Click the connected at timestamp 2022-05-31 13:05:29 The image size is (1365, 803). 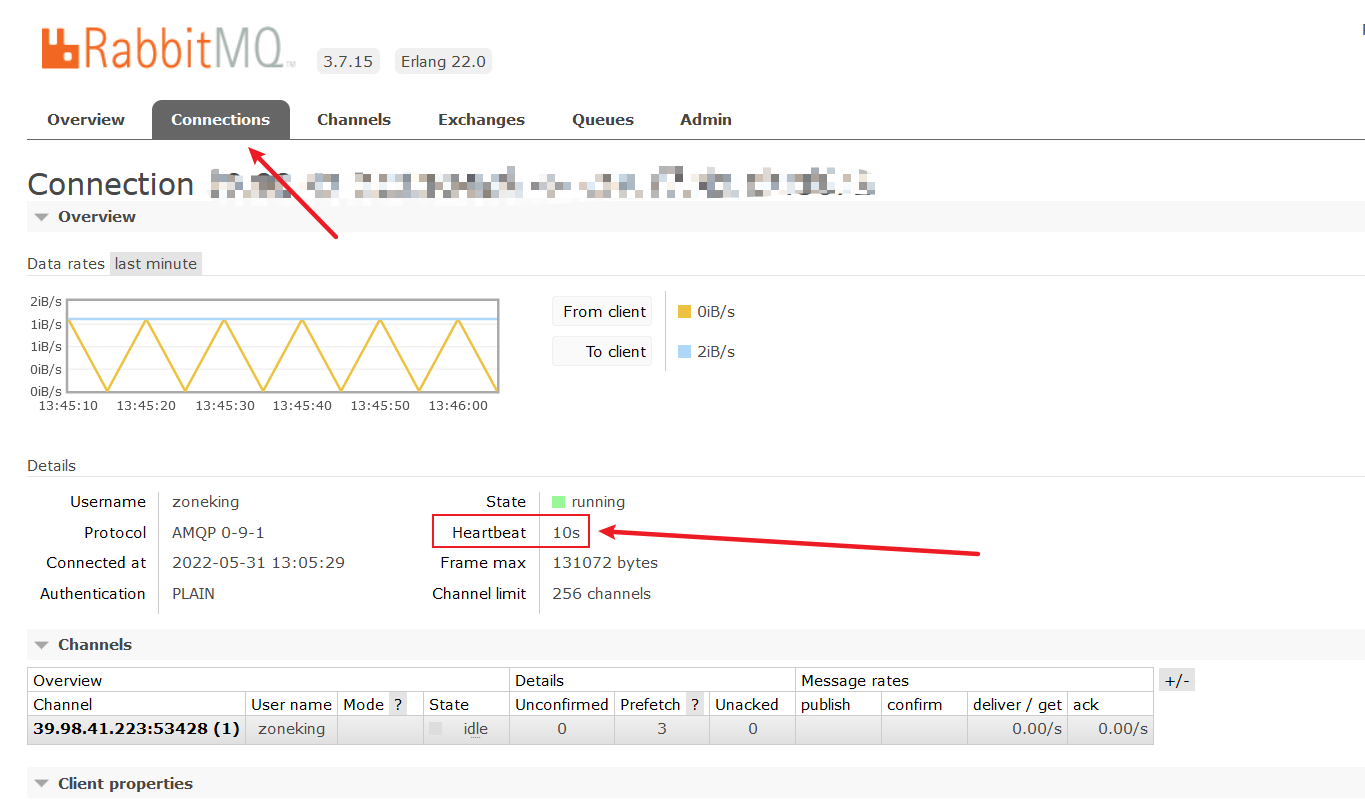[258, 563]
